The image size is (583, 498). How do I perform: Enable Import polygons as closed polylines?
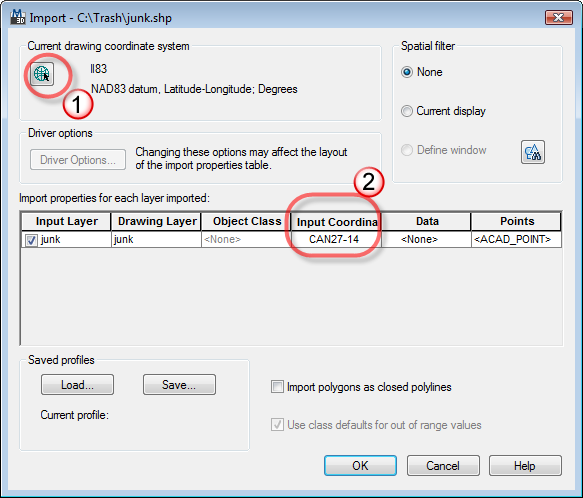277,386
